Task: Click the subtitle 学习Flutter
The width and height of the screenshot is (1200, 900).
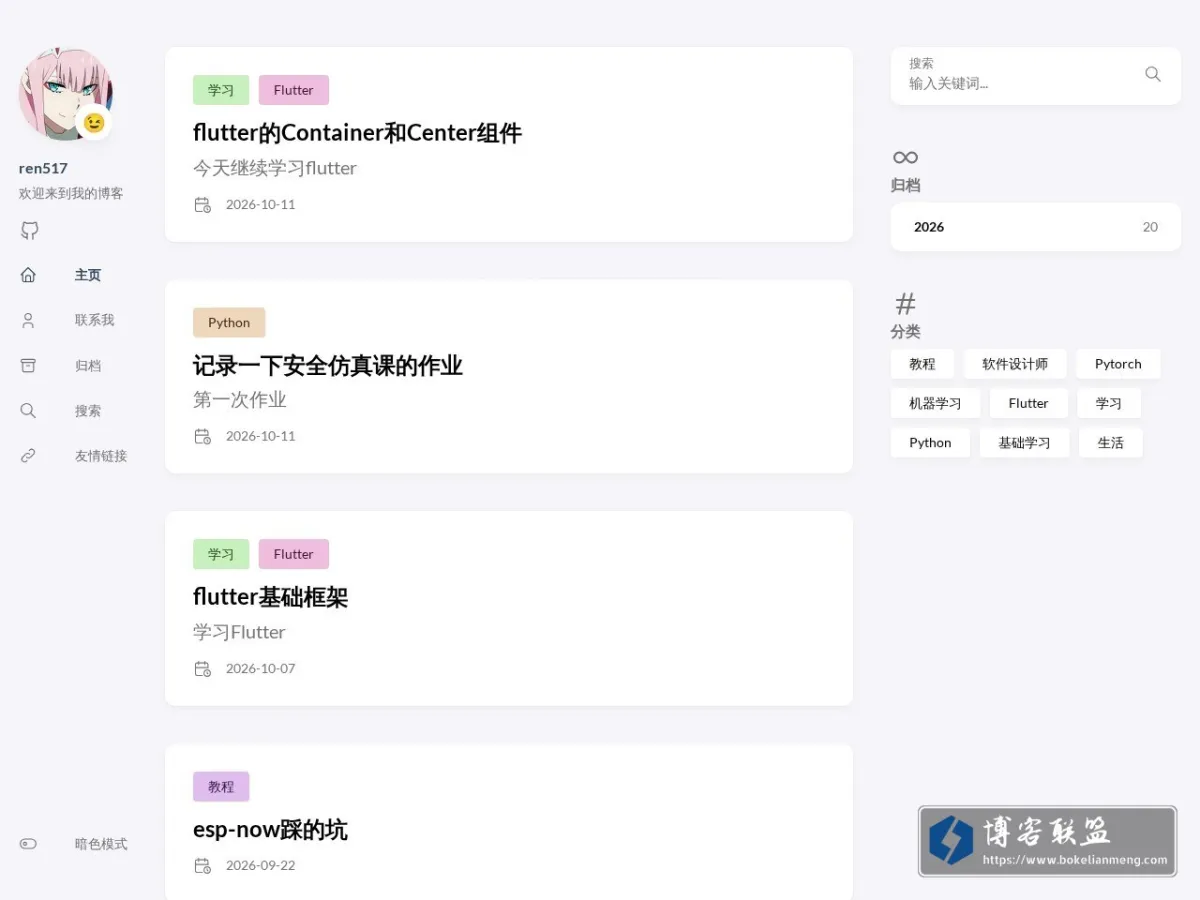Action: click(x=239, y=632)
